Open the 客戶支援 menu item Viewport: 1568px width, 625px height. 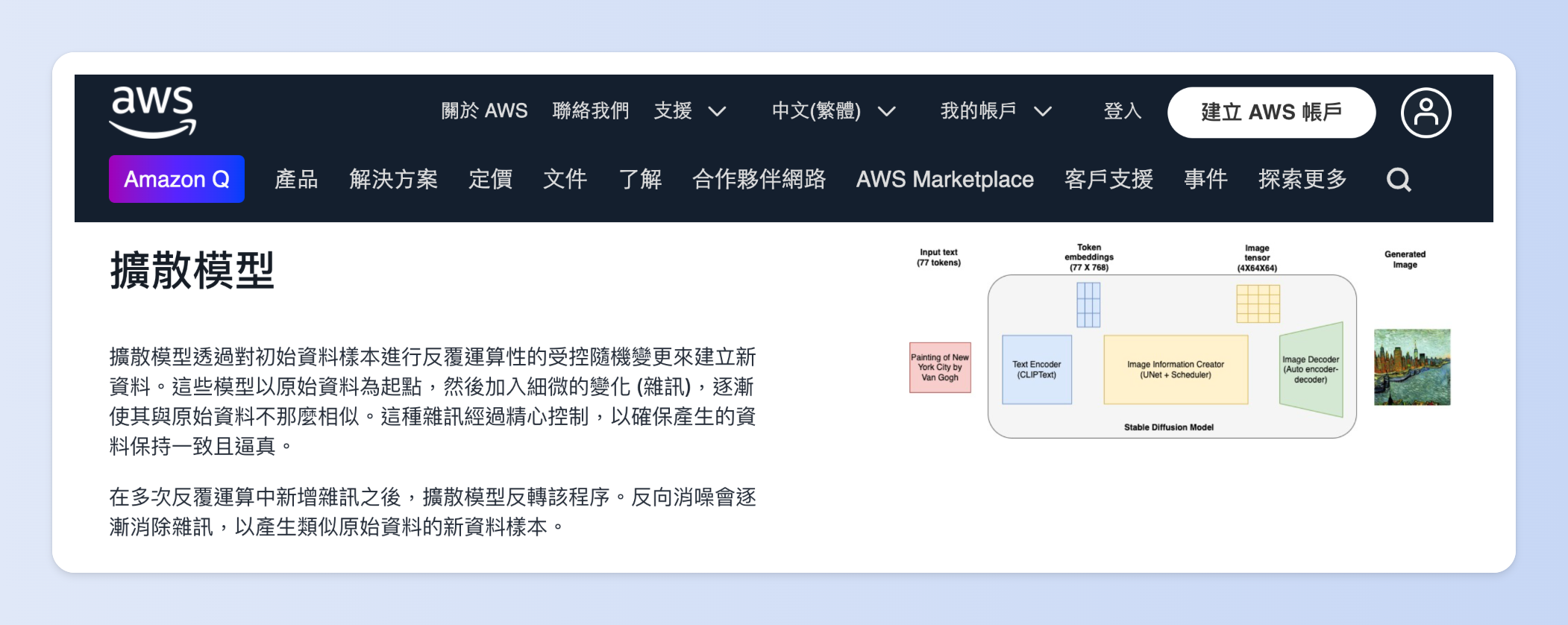pos(1108,180)
